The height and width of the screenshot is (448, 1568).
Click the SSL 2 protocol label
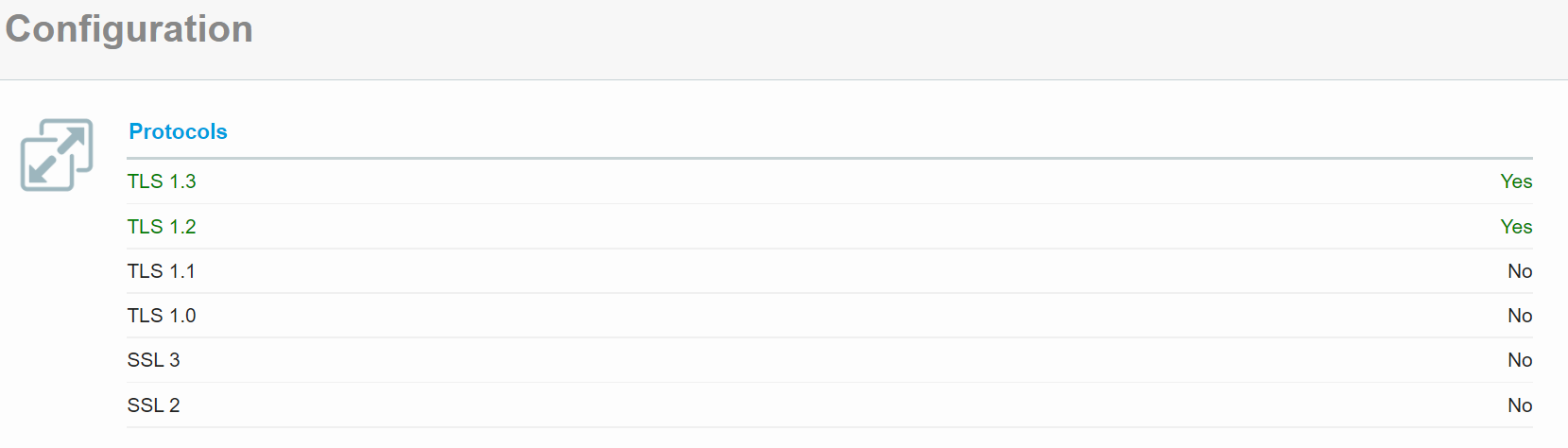click(x=153, y=405)
